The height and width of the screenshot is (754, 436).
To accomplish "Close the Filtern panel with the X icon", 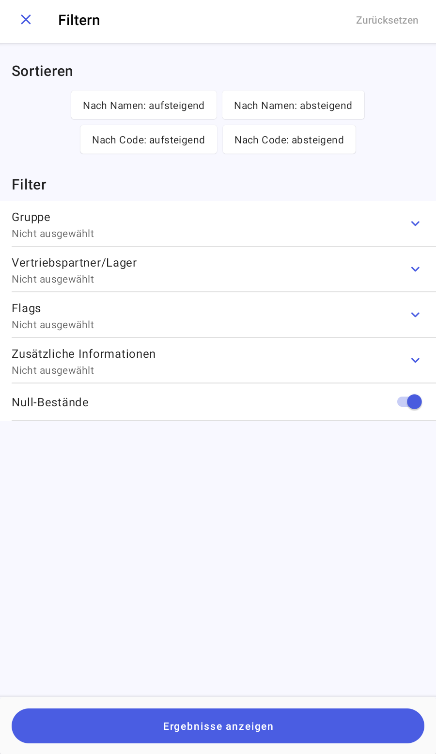I will (x=26, y=20).
